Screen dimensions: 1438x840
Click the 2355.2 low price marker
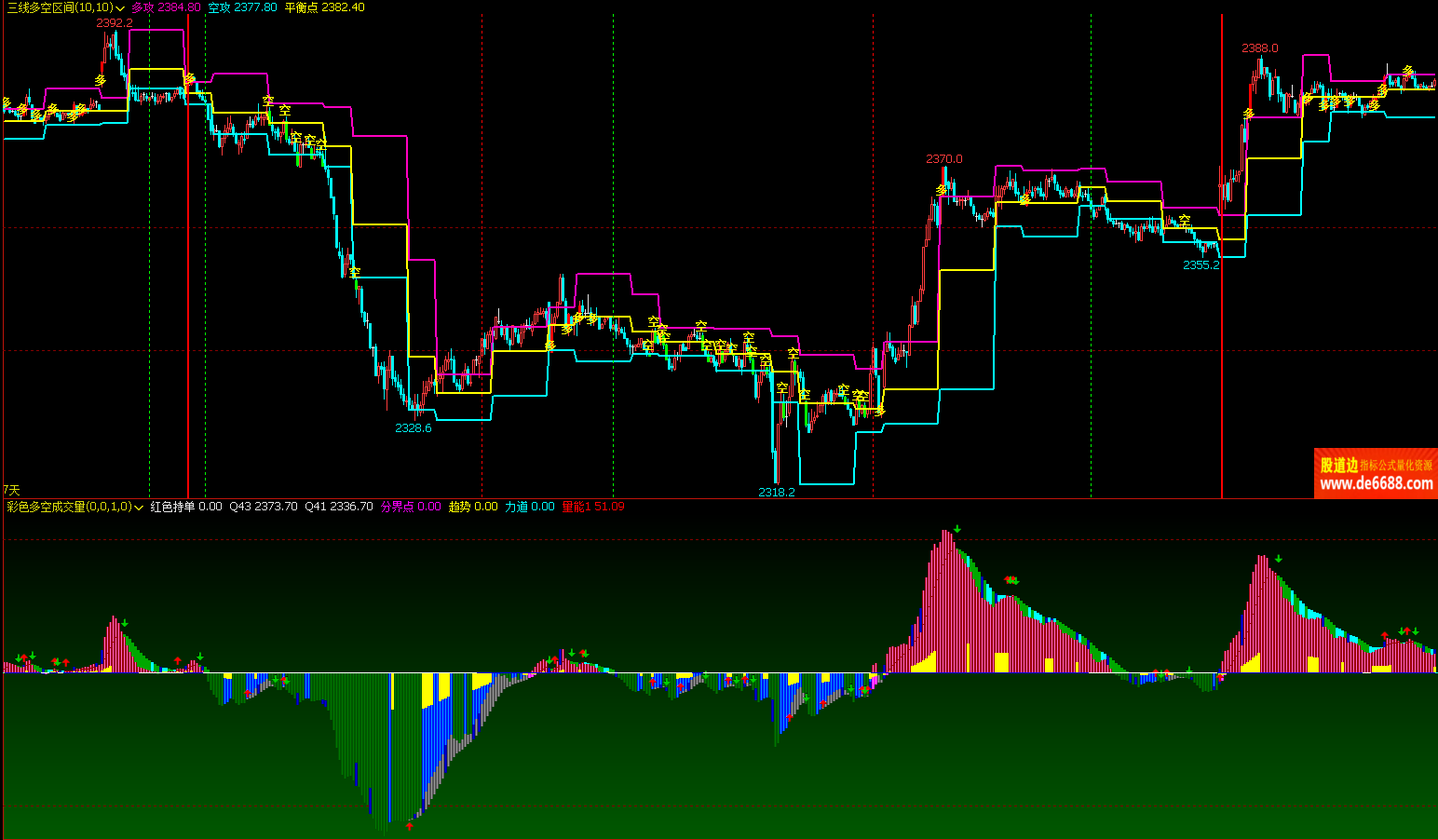[1201, 265]
